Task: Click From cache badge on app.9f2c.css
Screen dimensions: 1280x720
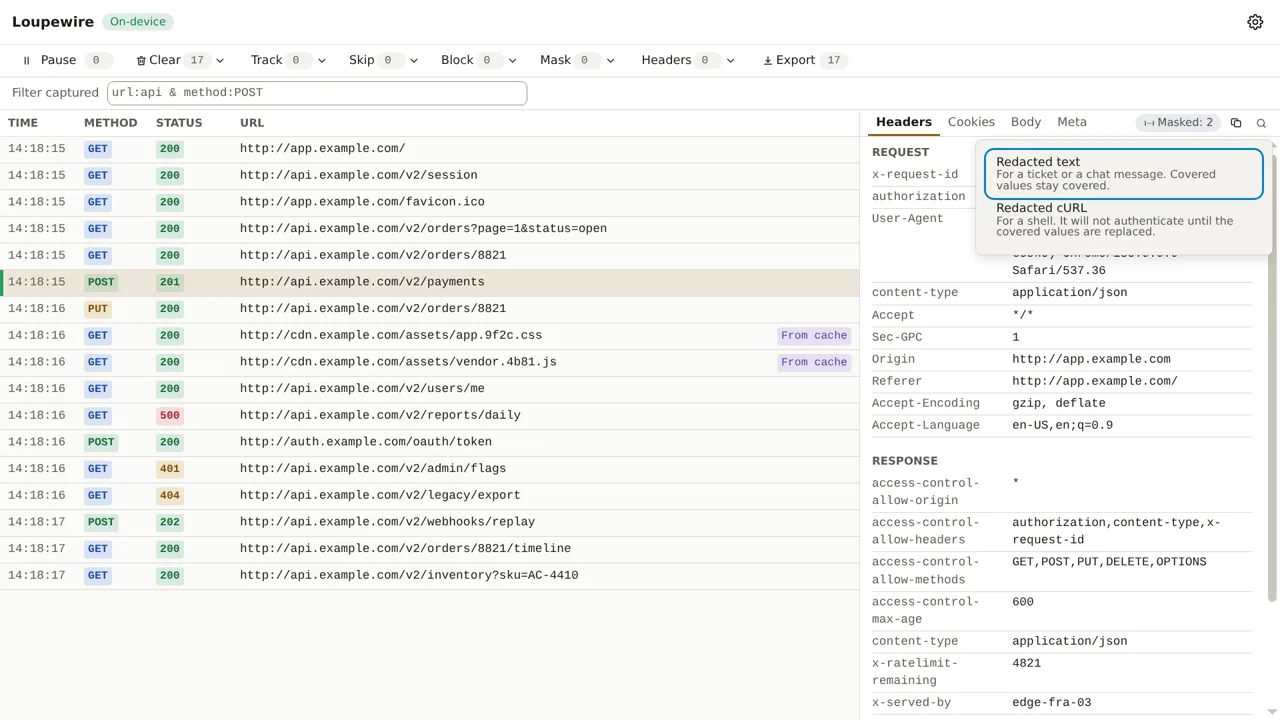Action: click(814, 336)
